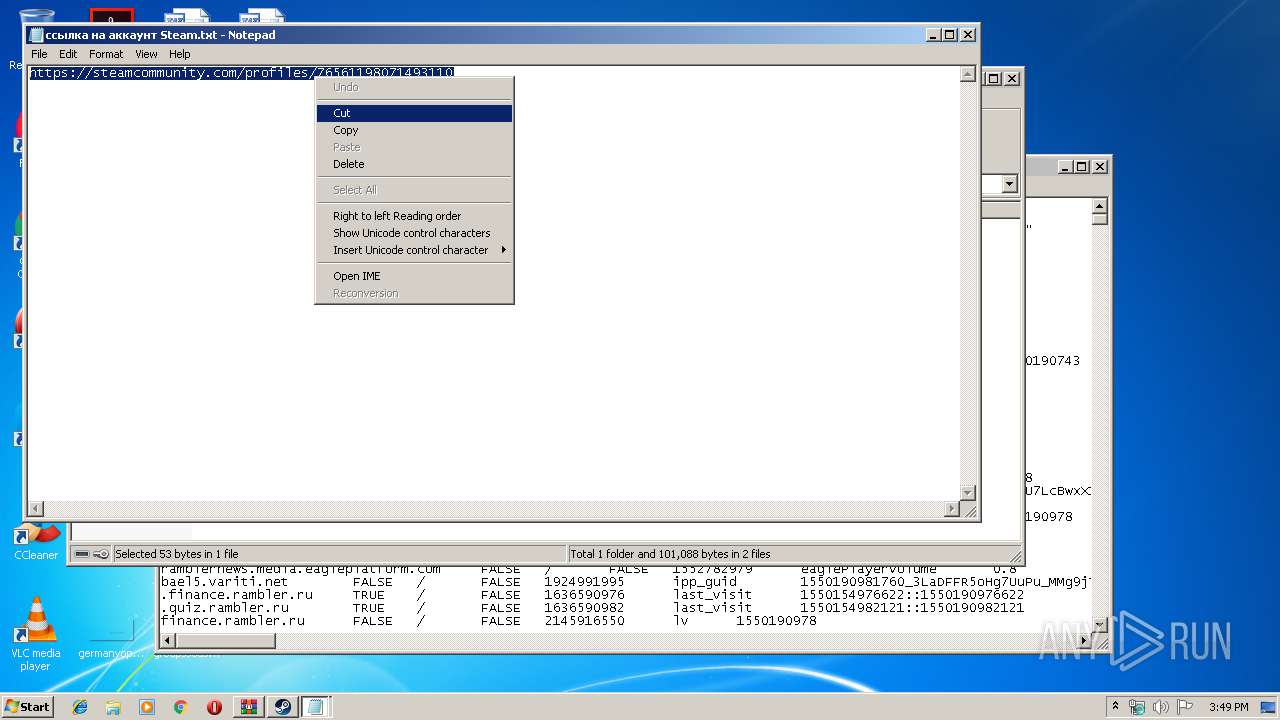Click background window vertical scrollbar up arrow
This screenshot has width=1280, height=720.
1100,205
